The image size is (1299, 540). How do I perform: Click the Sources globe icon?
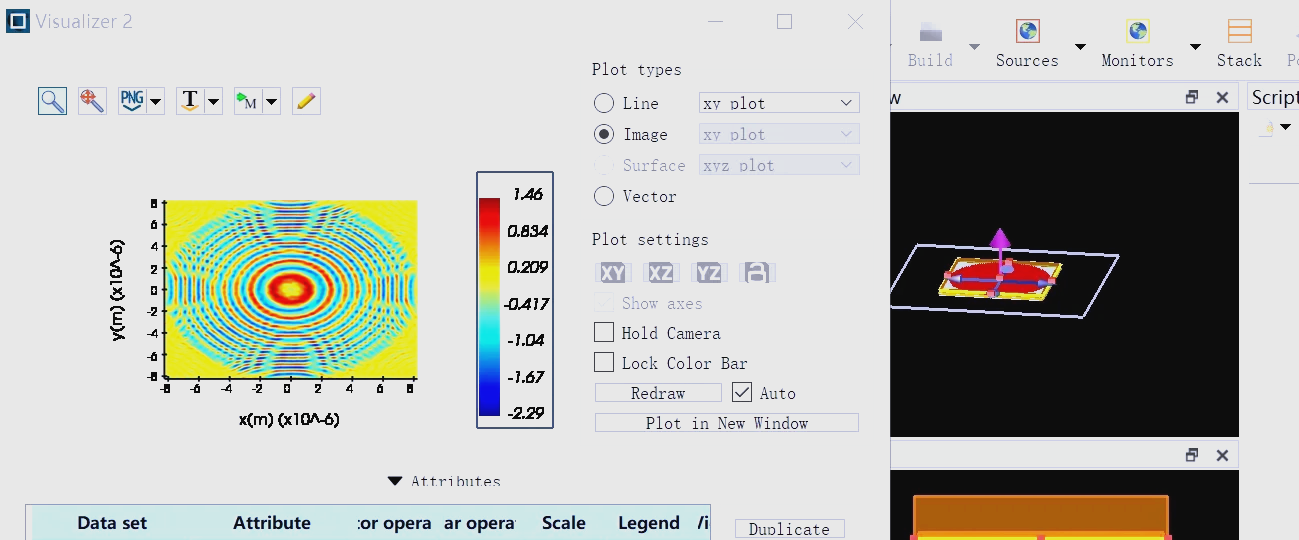pyautogui.click(x=1027, y=32)
